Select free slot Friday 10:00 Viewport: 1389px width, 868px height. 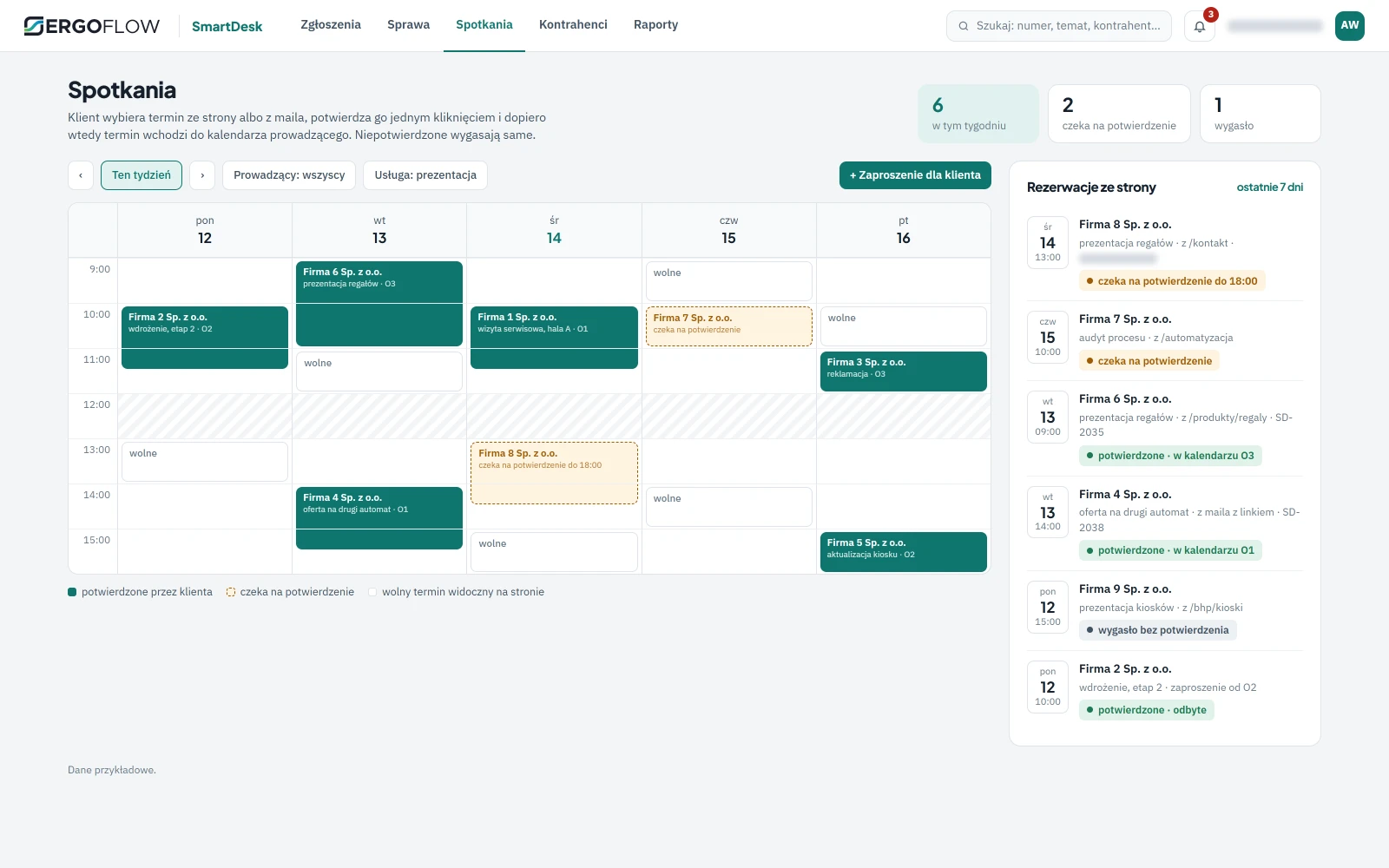(904, 326)
